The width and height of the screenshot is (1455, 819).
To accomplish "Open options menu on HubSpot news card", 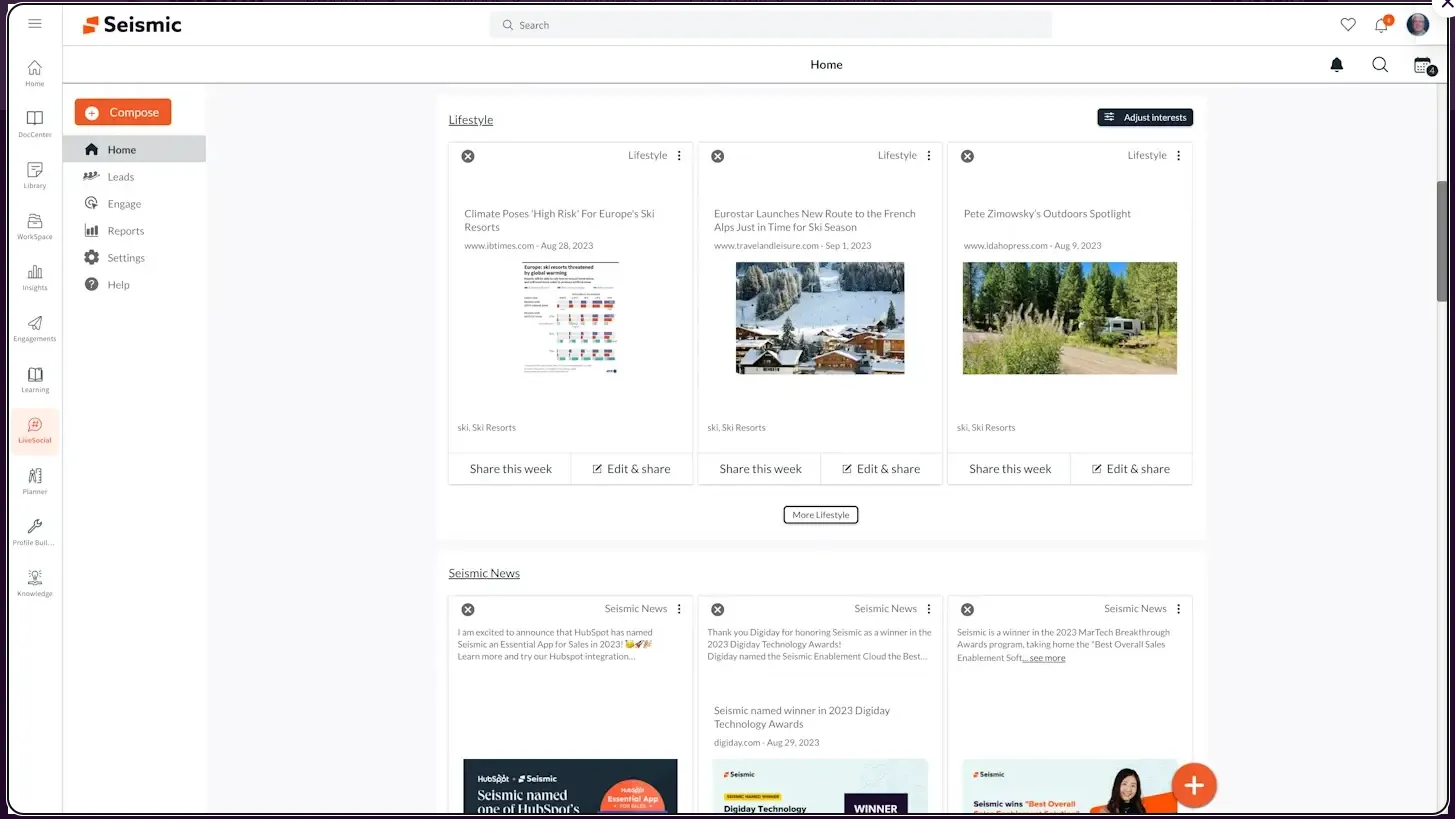I will tap(679, 609).
